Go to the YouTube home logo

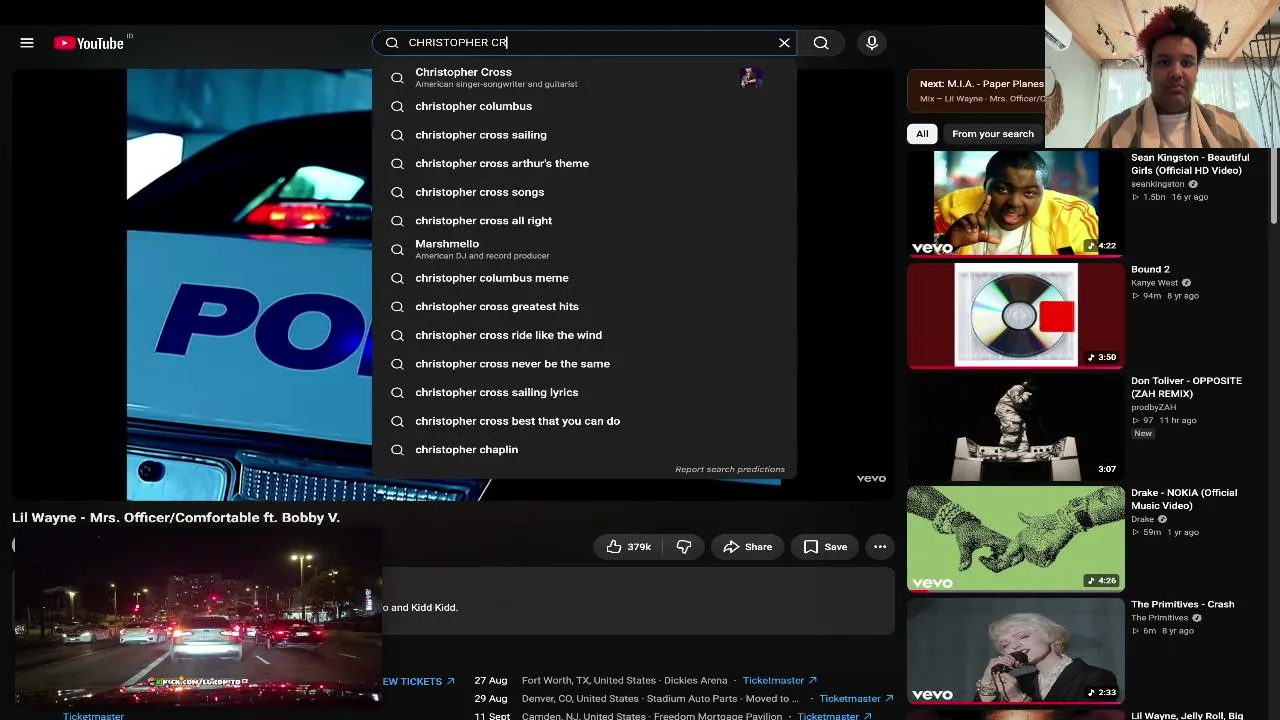click(x=88, y=43)
